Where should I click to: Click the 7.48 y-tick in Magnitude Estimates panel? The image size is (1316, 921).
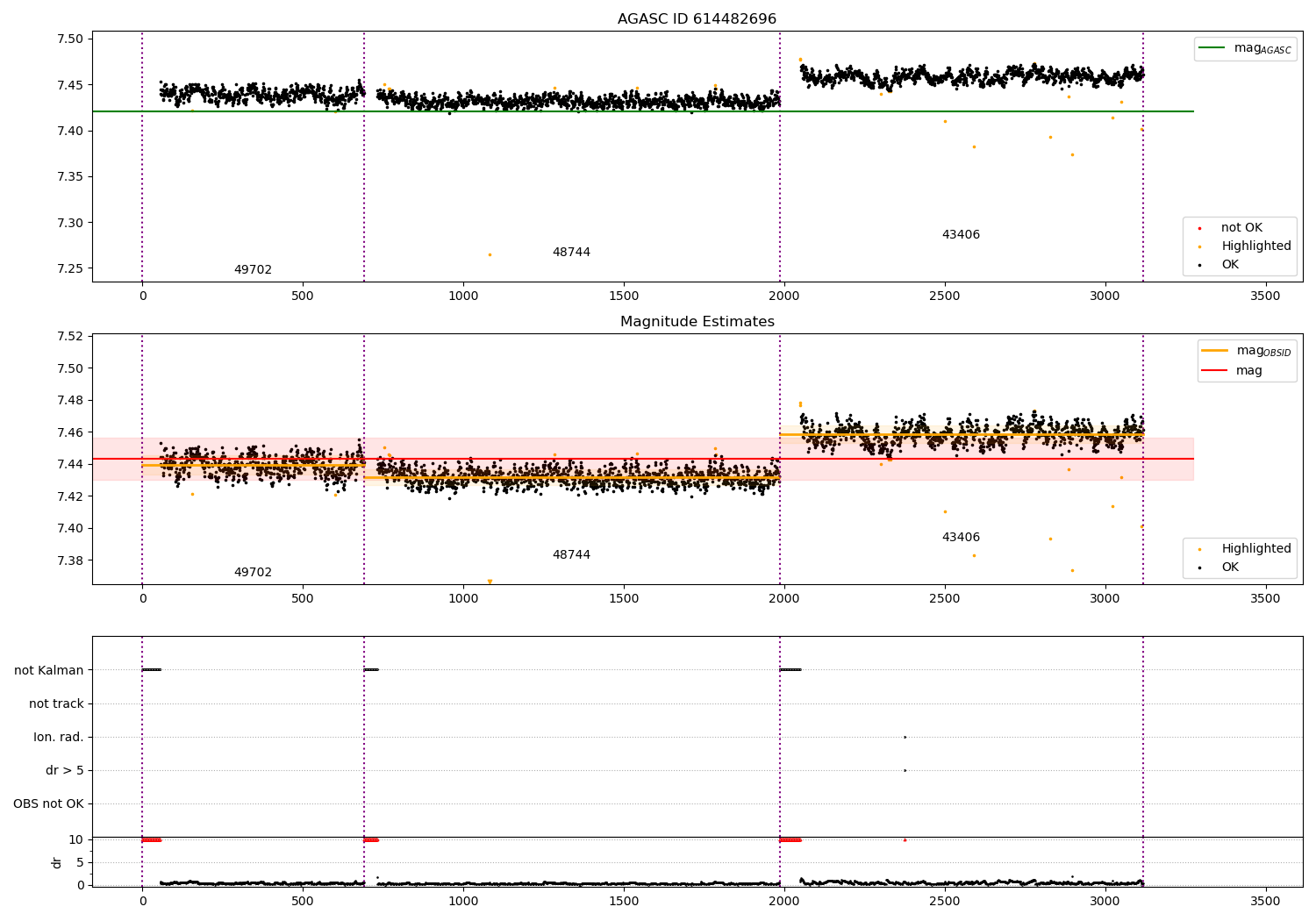coord(68,401)
